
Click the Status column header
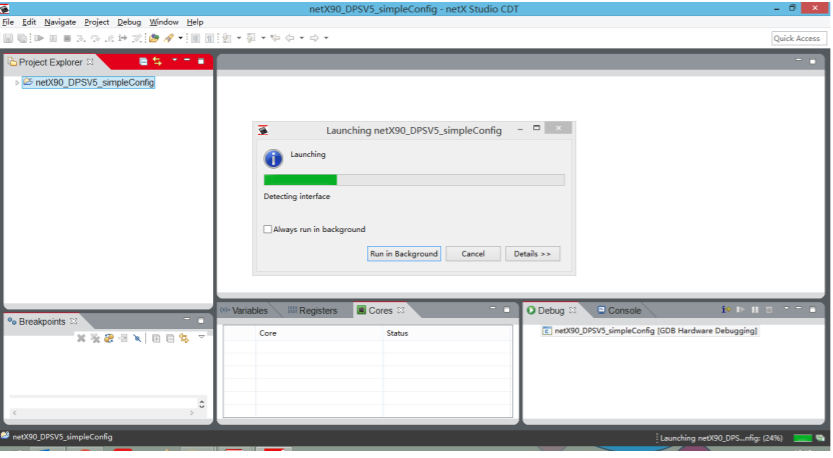coord(447,333)
